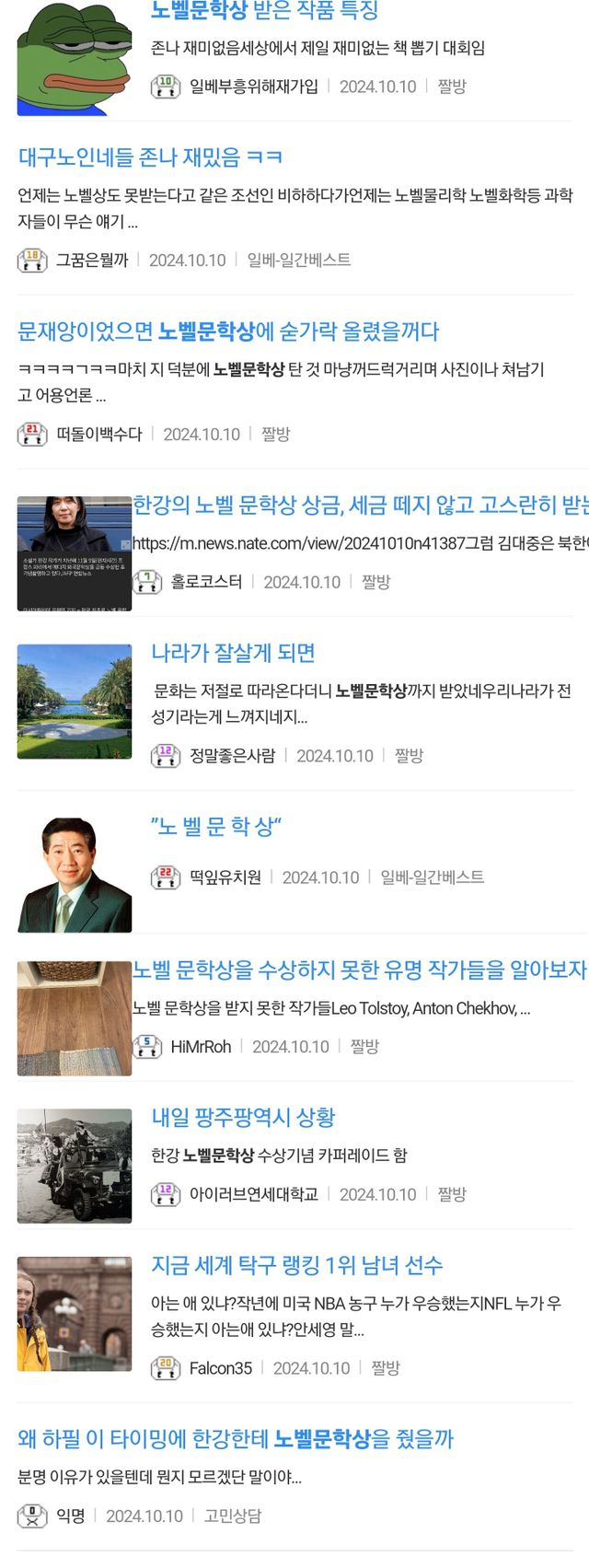Click the 고민상담 board tag
589x1568 pixels.
click(233, 1516)
